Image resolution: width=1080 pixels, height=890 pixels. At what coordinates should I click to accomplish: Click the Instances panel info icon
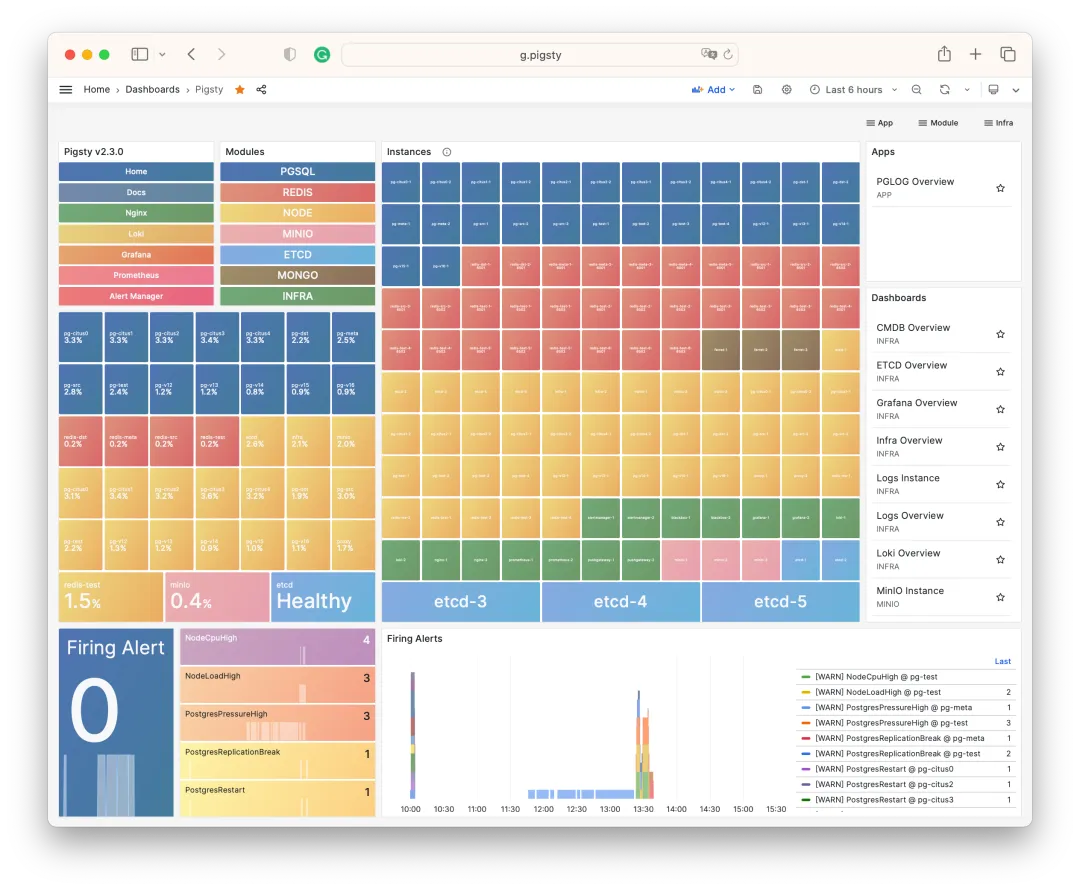447,152
